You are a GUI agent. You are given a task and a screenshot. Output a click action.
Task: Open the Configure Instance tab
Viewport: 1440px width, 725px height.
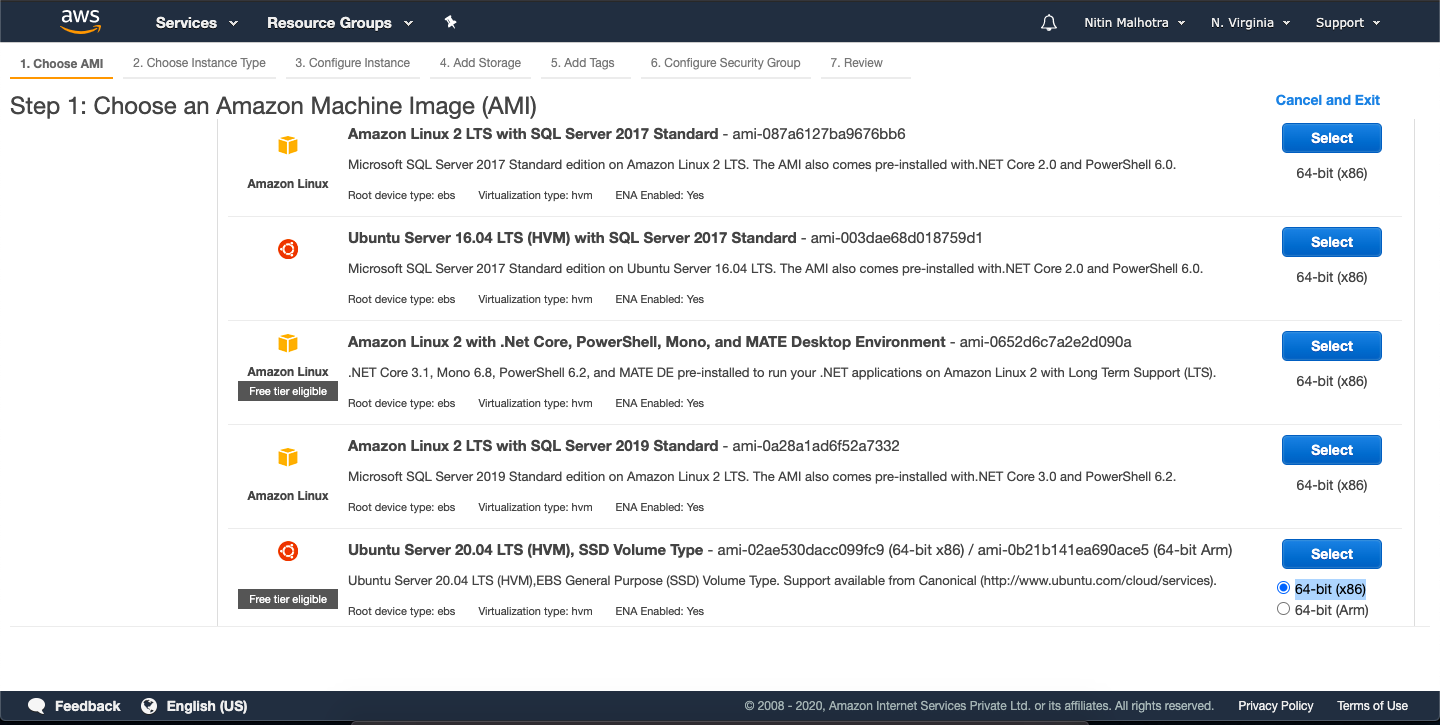(352, 63)
